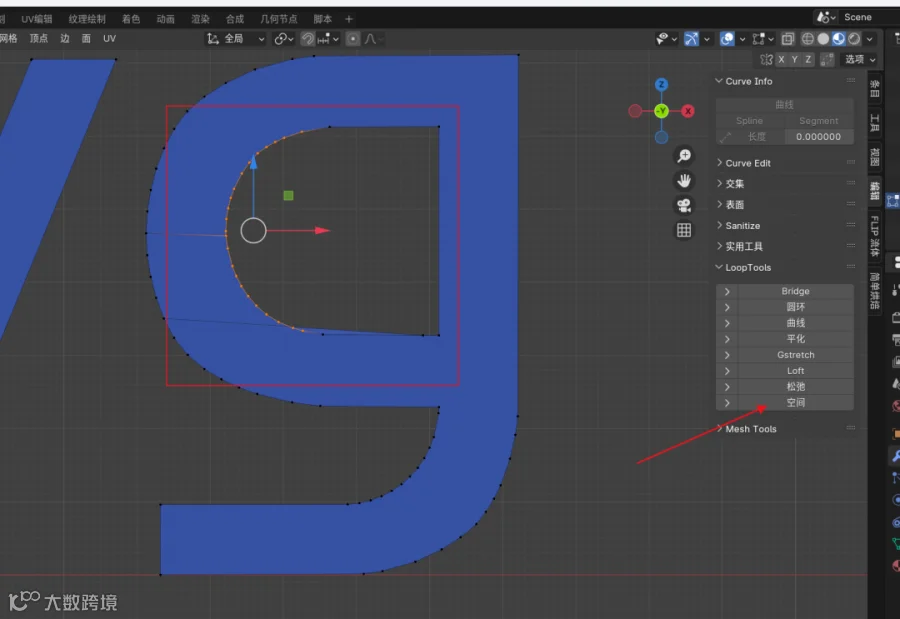Select material preview shading sphere

click(839, 38)
